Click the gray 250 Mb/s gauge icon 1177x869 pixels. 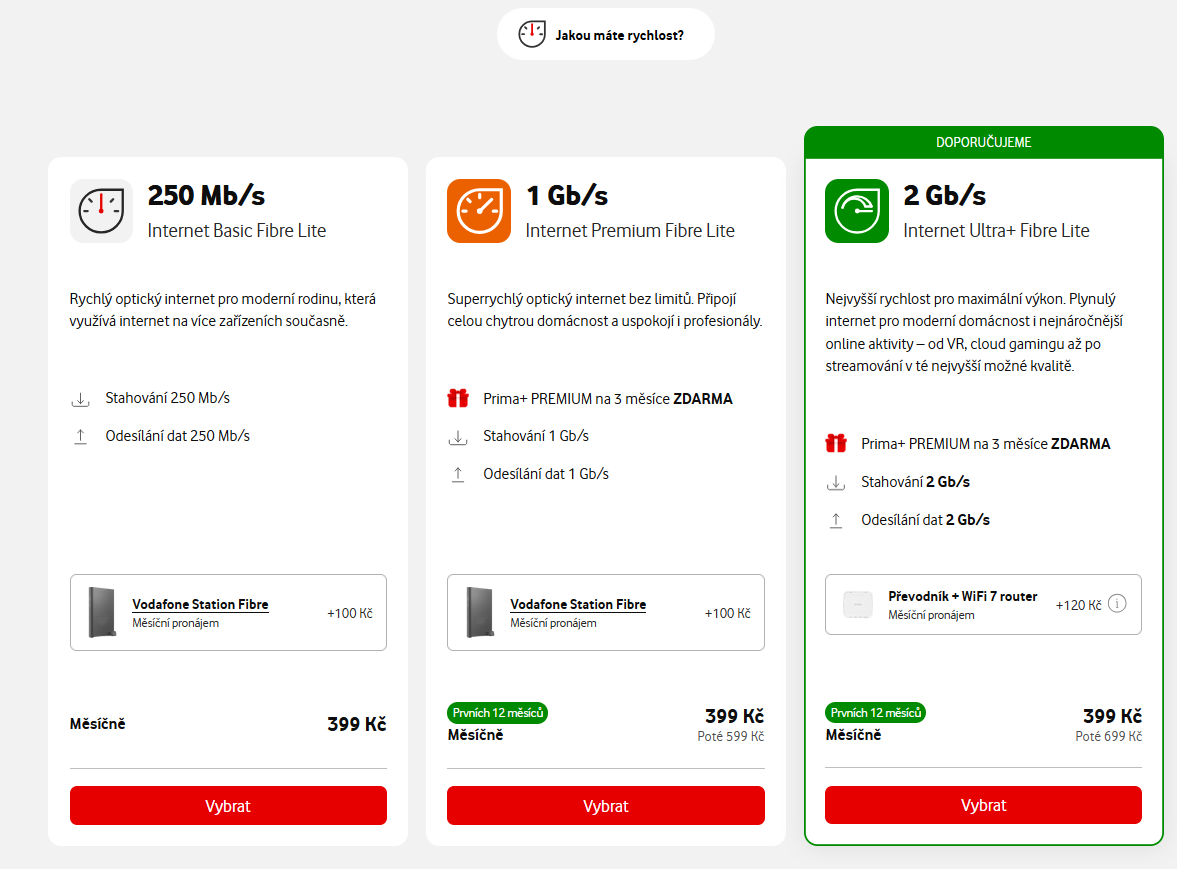pos(101,211)
